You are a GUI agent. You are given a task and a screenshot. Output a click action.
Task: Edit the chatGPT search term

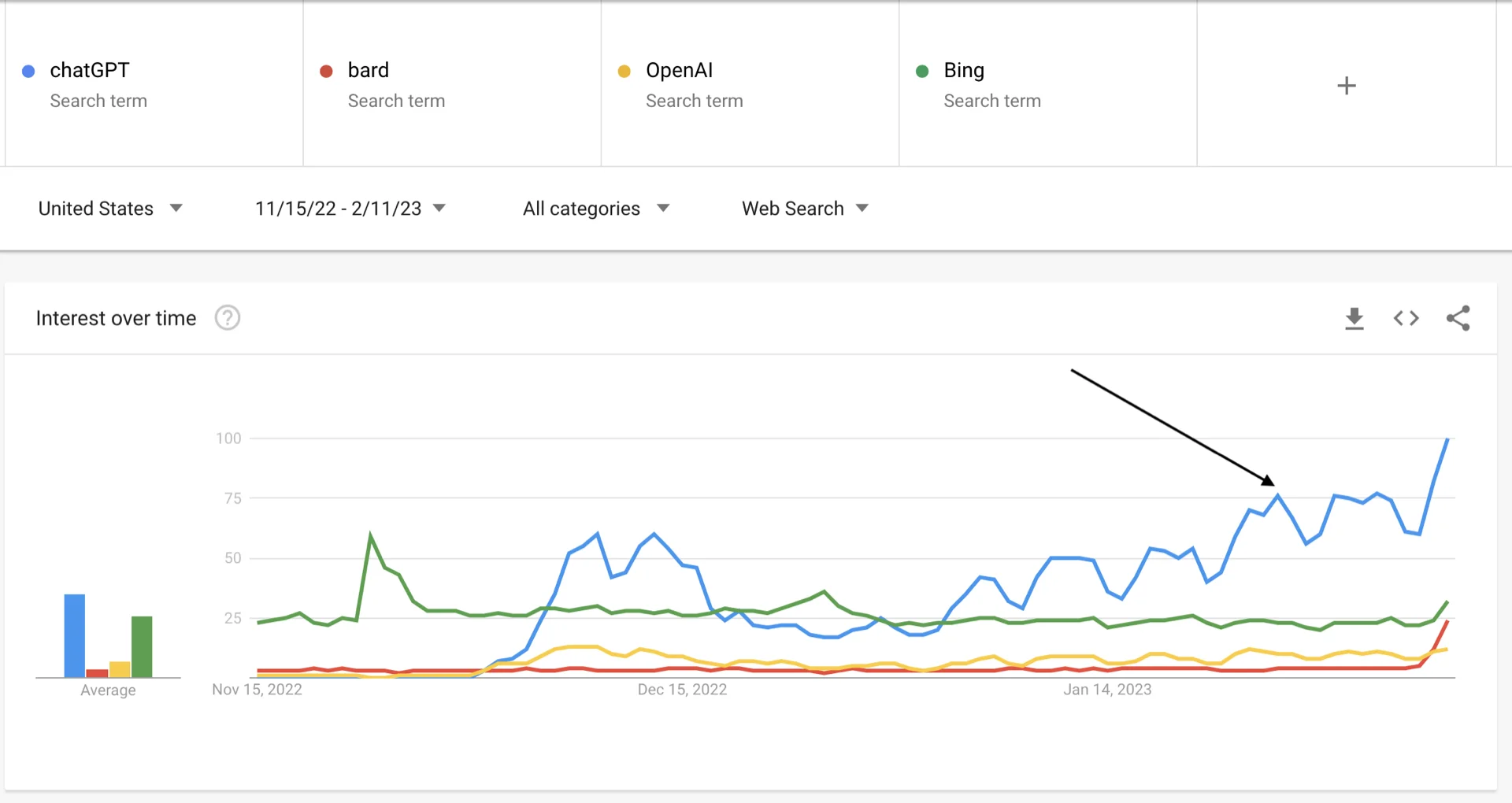(x=90, y=71)
